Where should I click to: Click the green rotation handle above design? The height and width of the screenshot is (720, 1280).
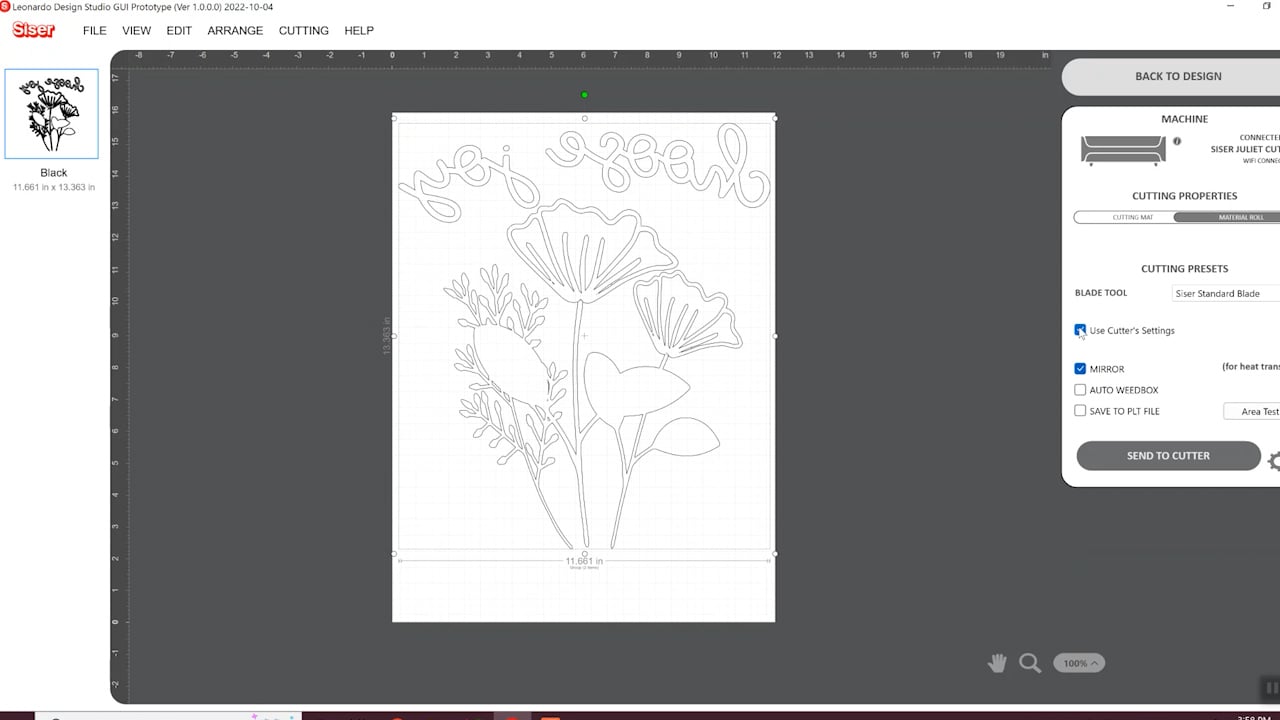[584, 95]
